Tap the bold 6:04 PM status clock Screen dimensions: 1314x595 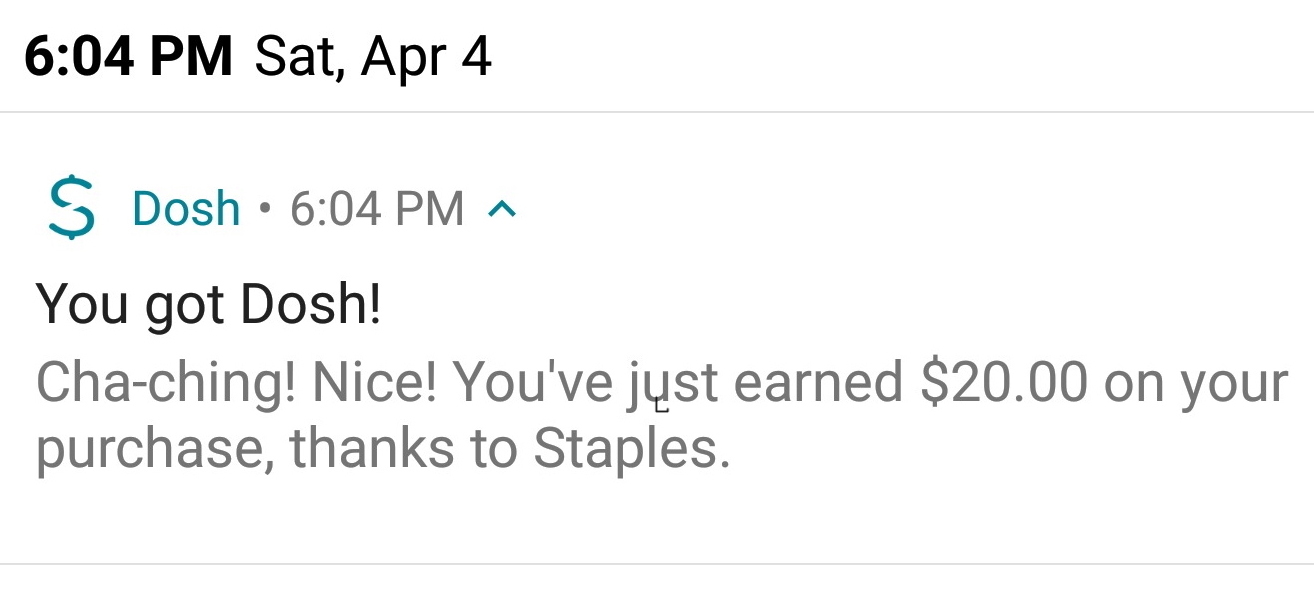pos(128,56)
